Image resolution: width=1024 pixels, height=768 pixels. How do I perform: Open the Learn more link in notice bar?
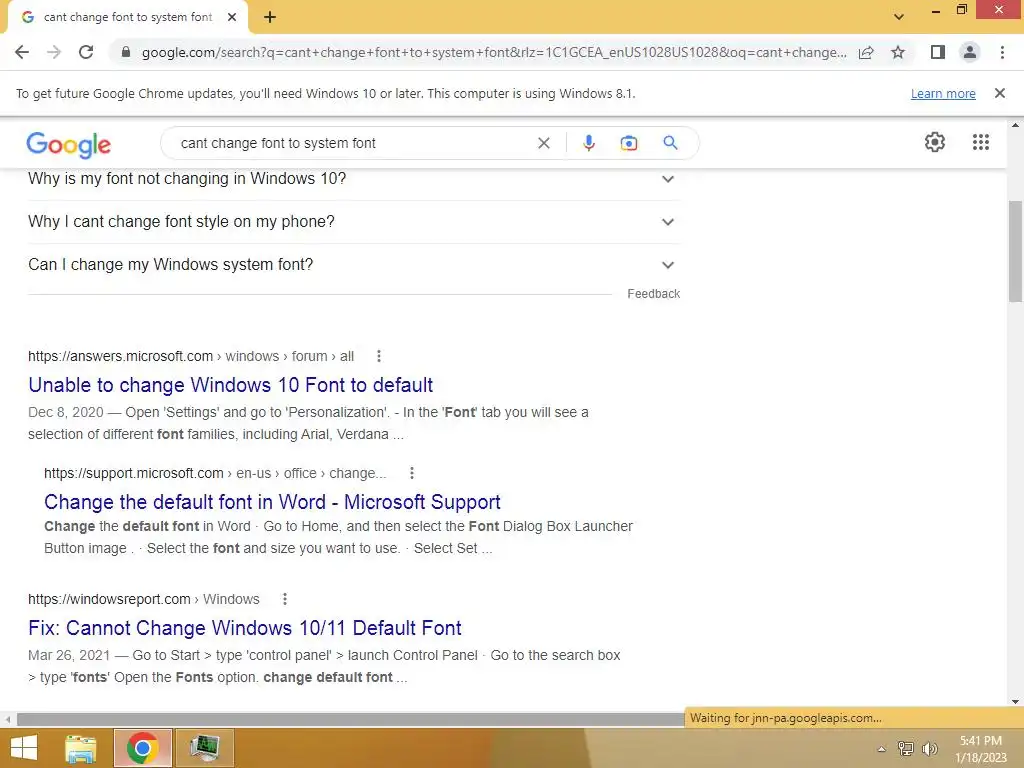(x=943, y=93)
